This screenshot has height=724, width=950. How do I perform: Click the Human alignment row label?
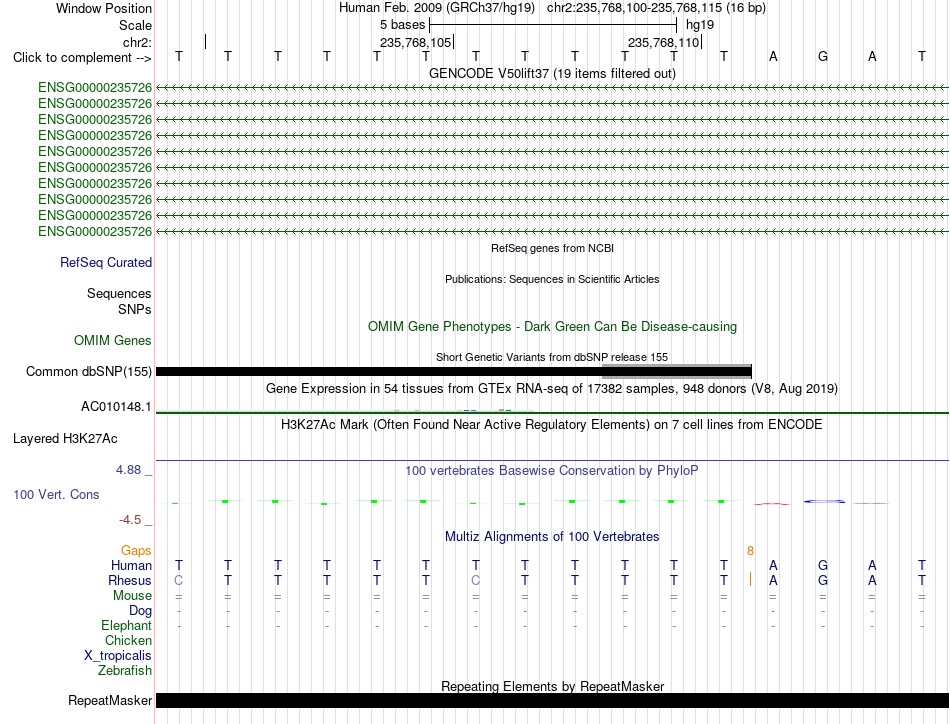coord(131,565)
